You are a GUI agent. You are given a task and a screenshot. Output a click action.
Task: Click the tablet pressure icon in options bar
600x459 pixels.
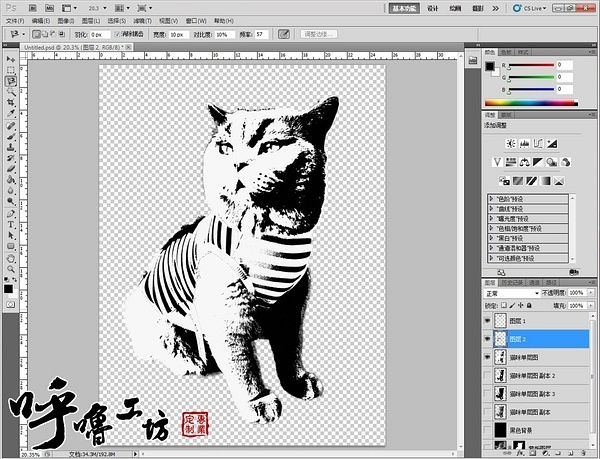tap(284, 34)
